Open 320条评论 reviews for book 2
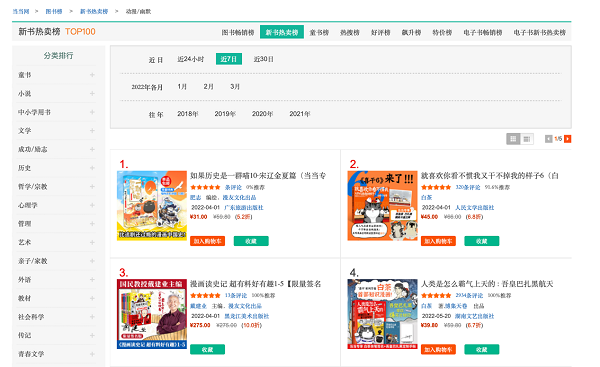The width and height of the screenshot is (600, 367). click(x=468, y=187)
